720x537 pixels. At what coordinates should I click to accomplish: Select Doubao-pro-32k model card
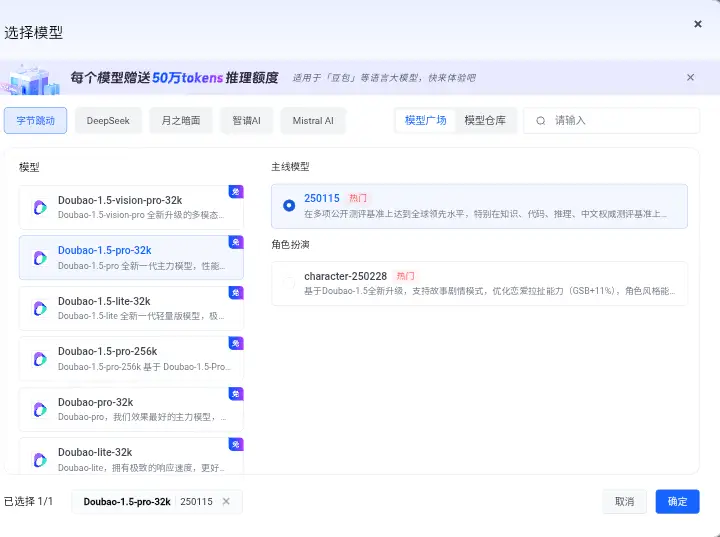pyautogui.click(x=131, y=410)
